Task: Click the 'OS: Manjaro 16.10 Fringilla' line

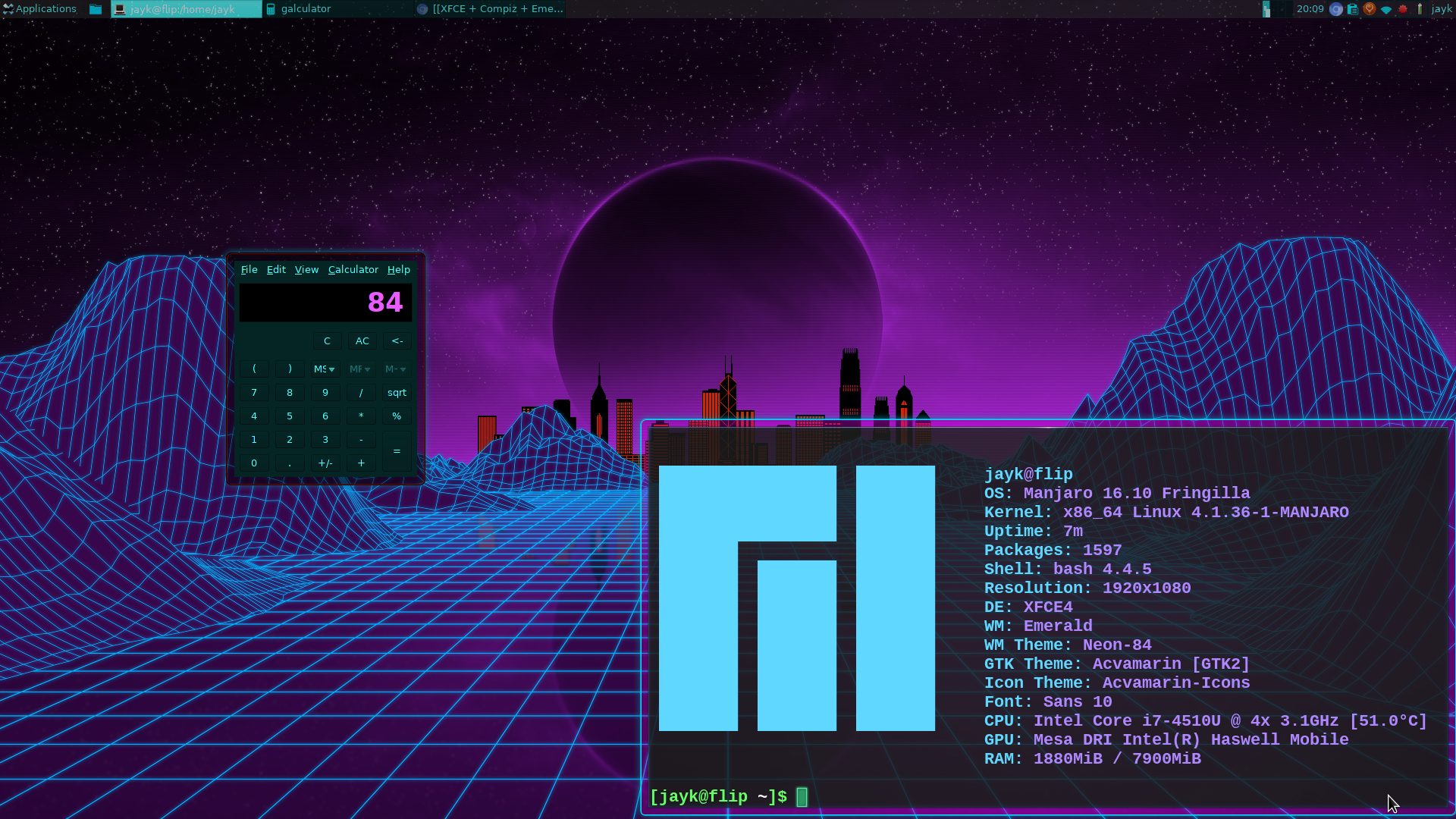Action: (x=1117, y=493)
